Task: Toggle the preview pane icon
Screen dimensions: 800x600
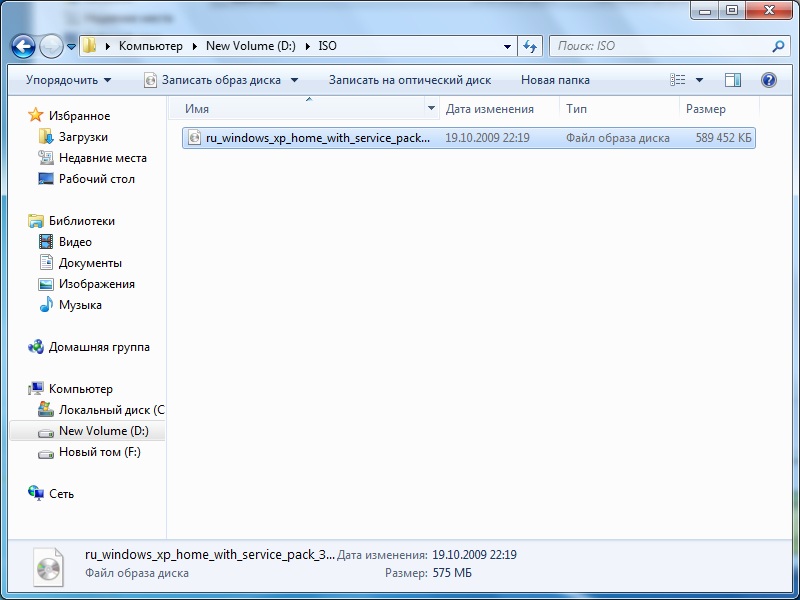Action: pyautogui.click(x=733, y=80)
